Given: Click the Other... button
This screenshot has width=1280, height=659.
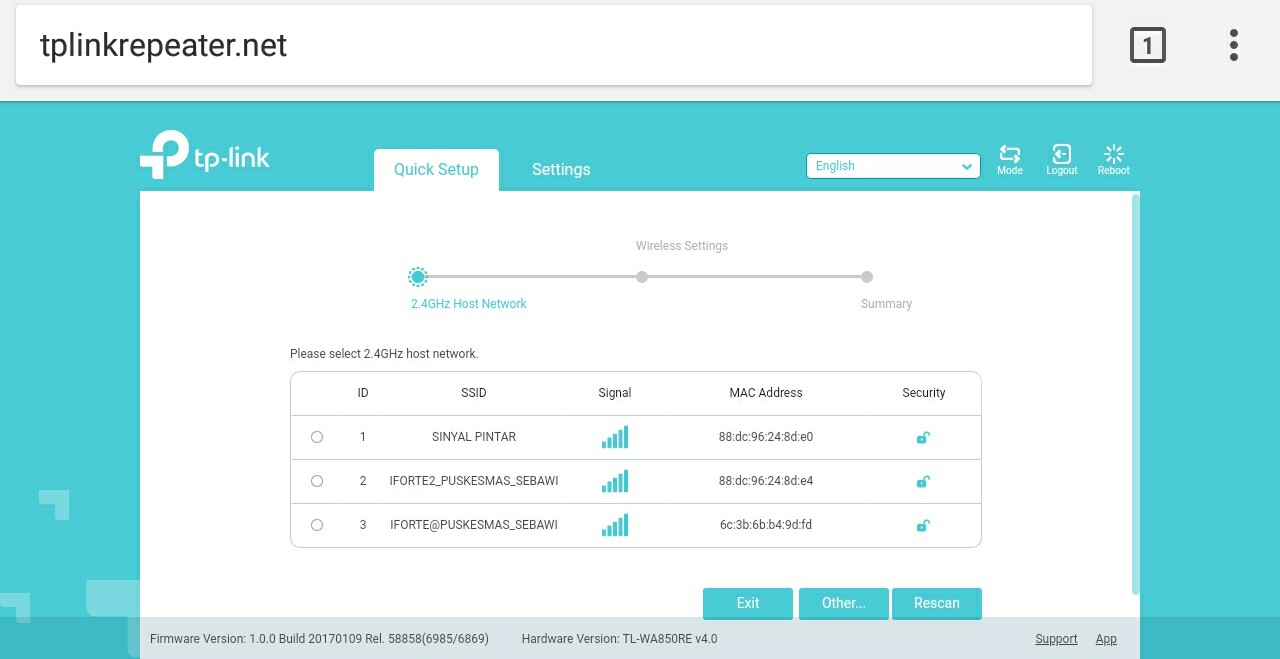Looking at the screenshot, I should click(844, 603).
